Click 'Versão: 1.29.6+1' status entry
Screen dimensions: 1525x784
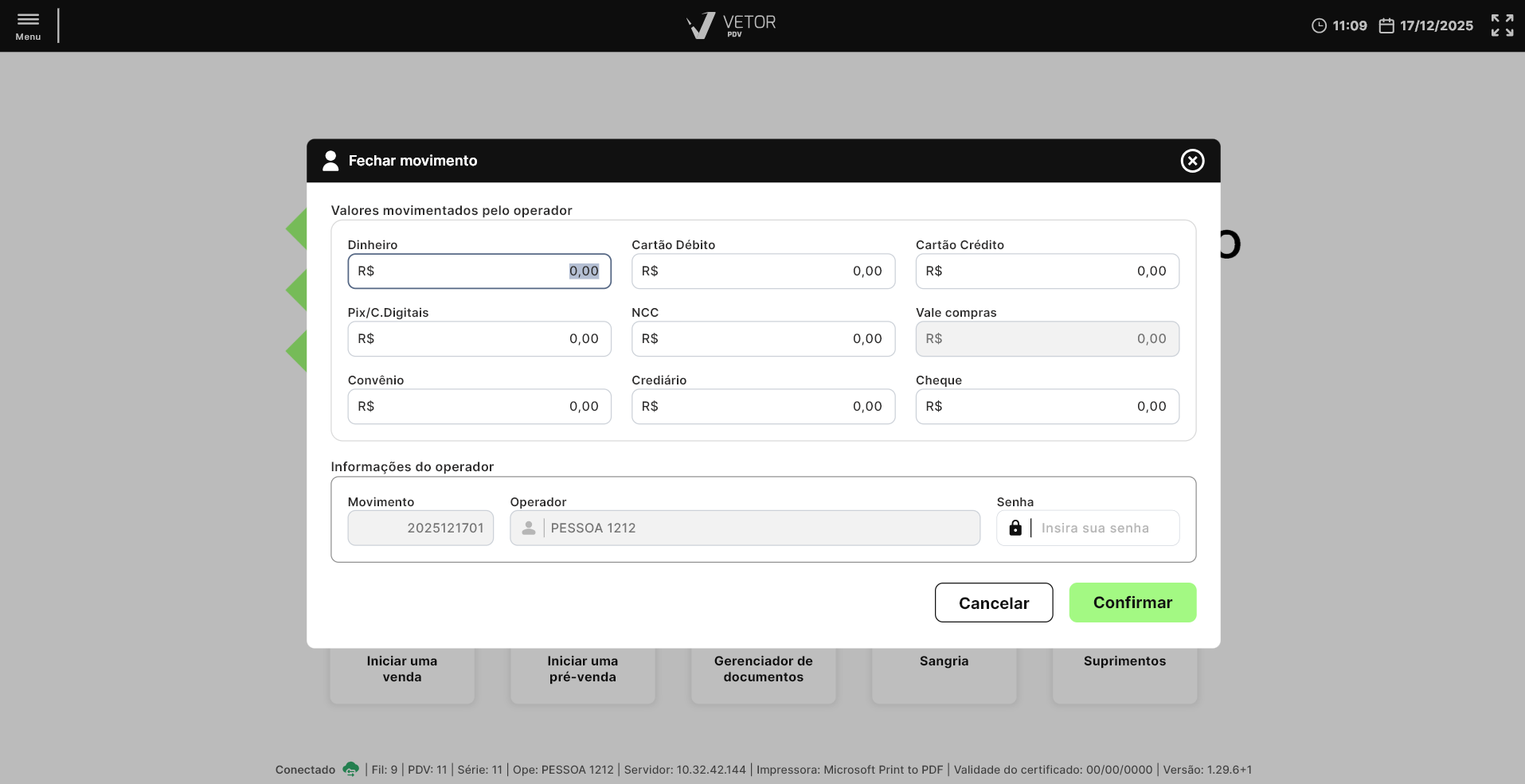pyautogui.click(x=1207, y=770)
